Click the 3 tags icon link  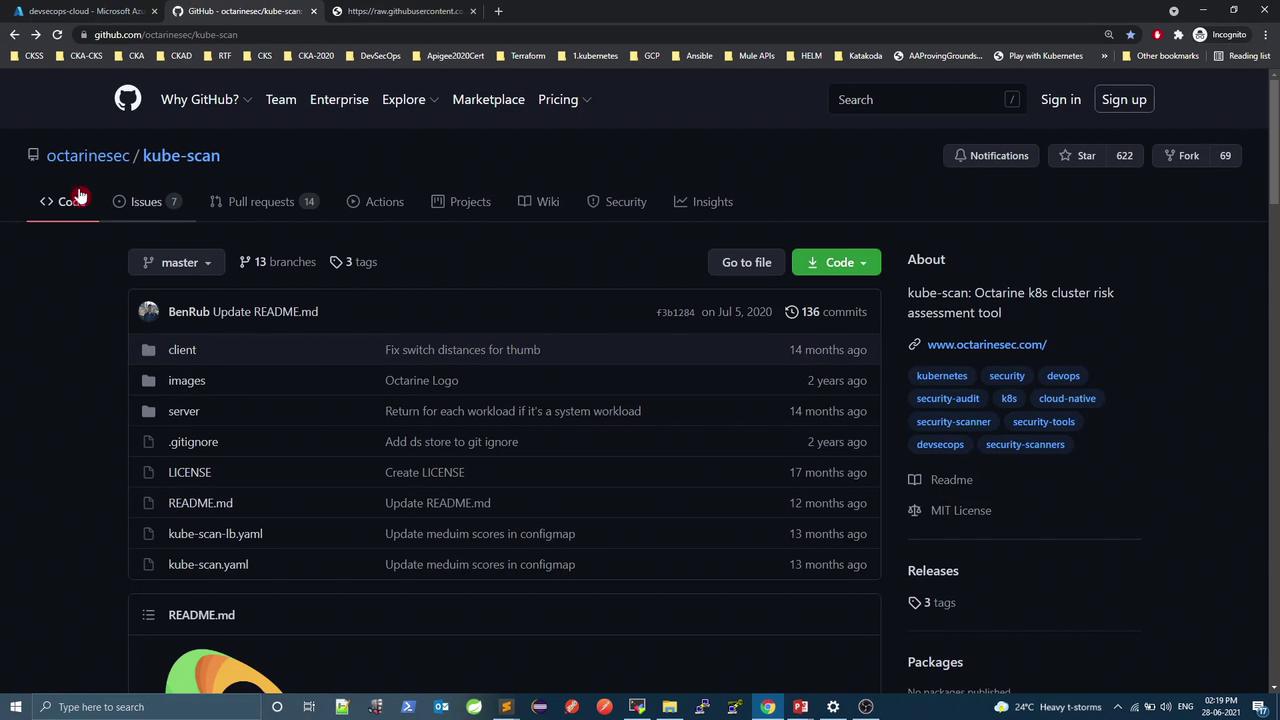[x=353, y=262]
